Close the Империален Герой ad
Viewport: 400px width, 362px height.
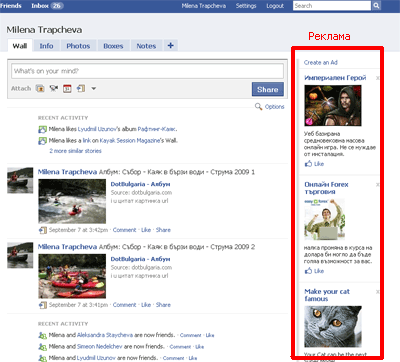[x=378, y=78]
